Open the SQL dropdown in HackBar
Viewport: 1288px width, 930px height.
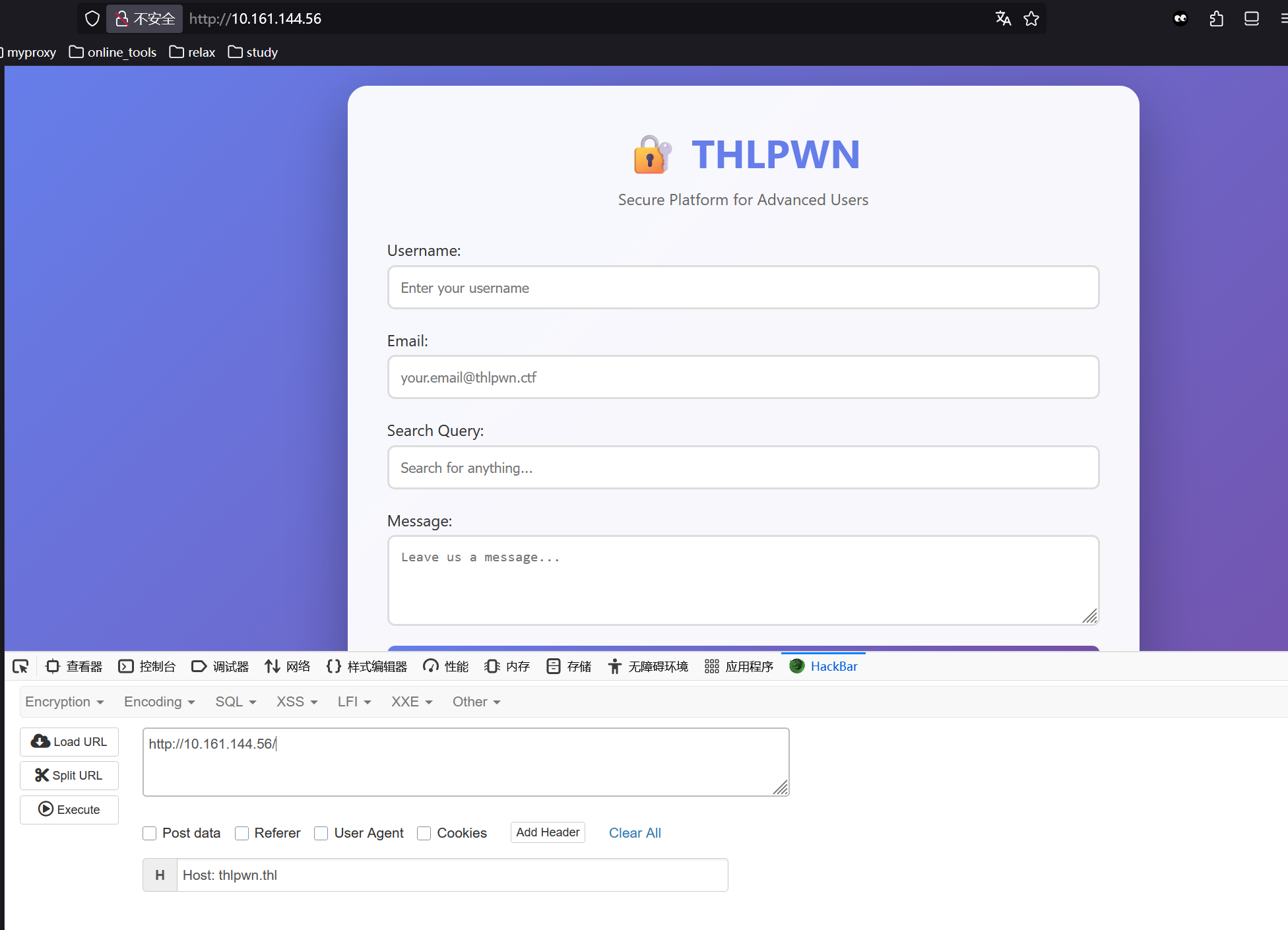click(x=236, y=702)
